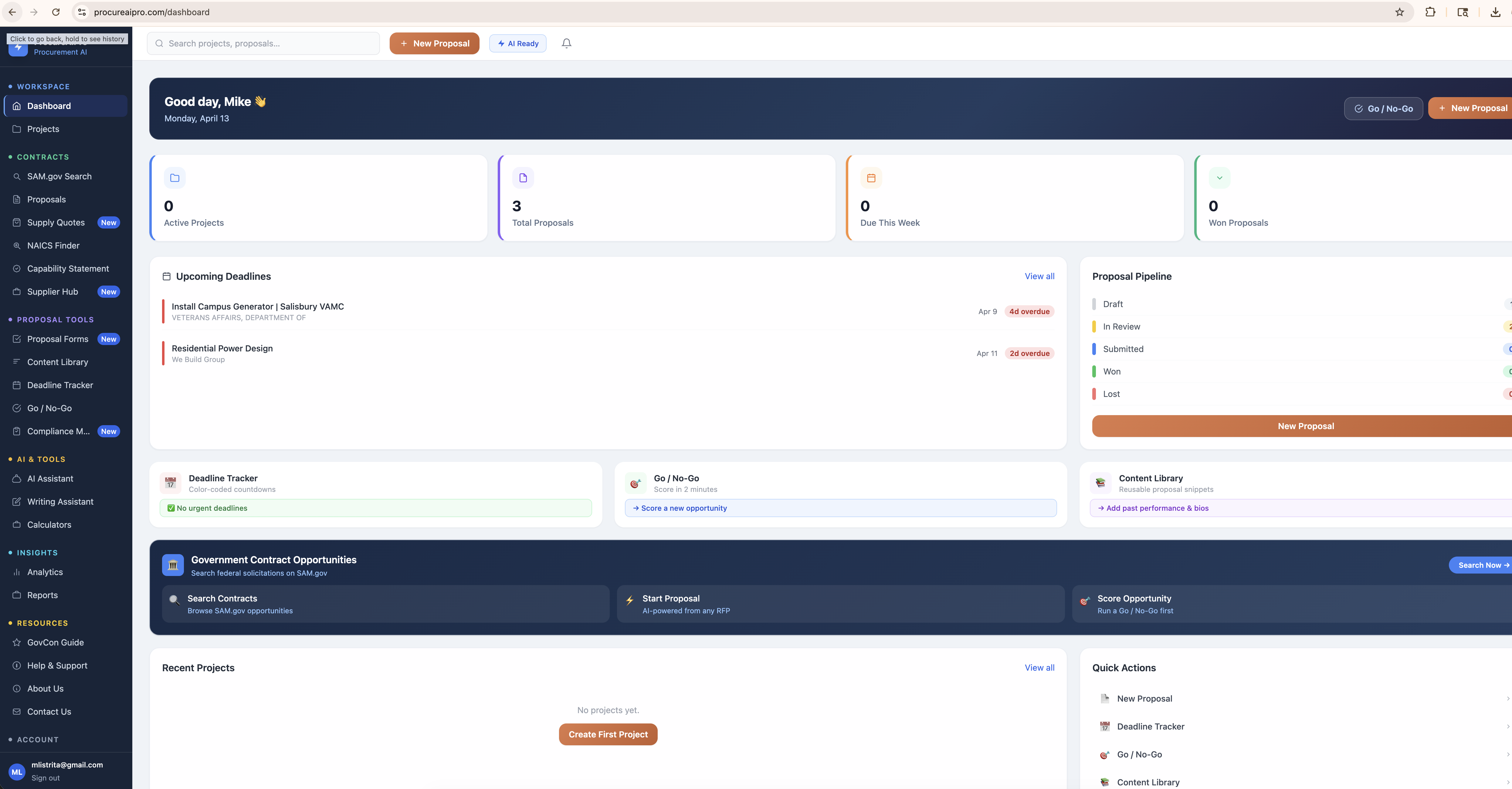Click the AI Ready badge button
This screenshot has height=789, width=1512.
click(518, 43)
